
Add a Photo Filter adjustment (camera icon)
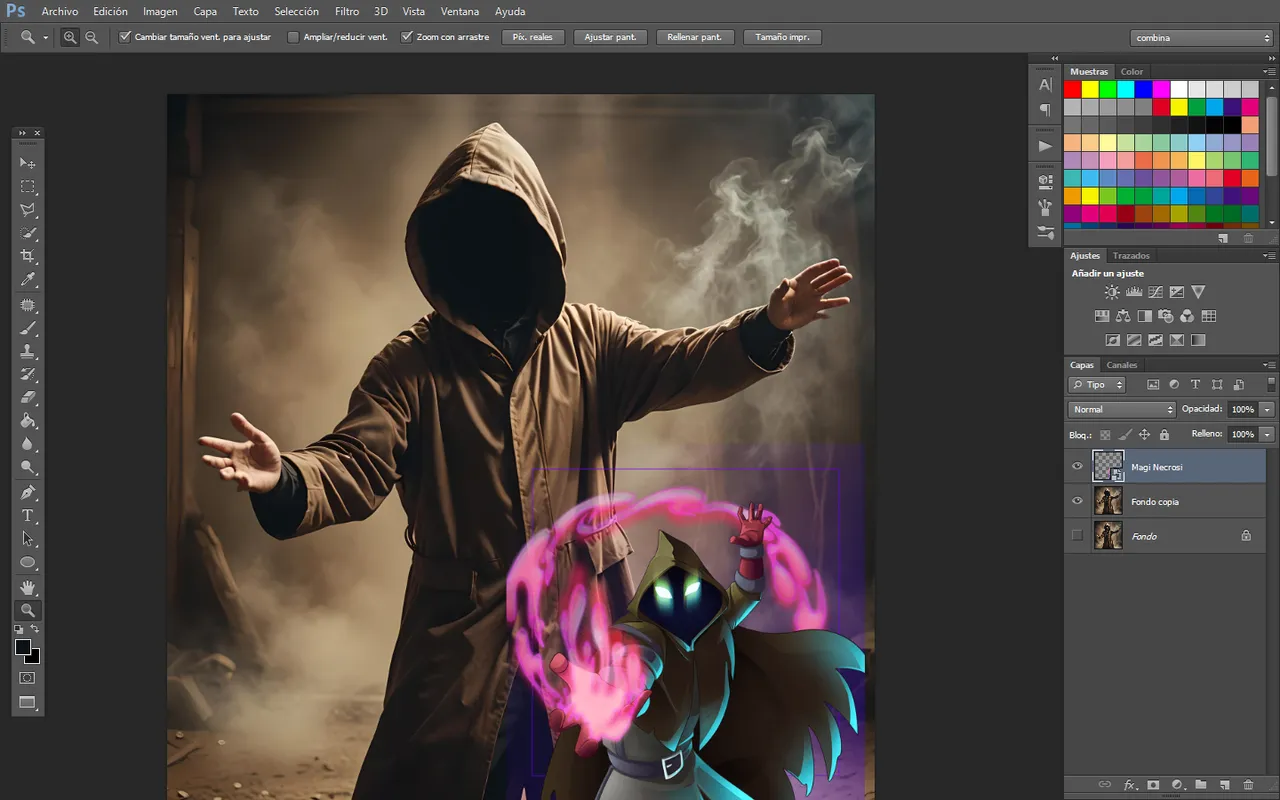pyautogui.click(x=1166, y=316)
